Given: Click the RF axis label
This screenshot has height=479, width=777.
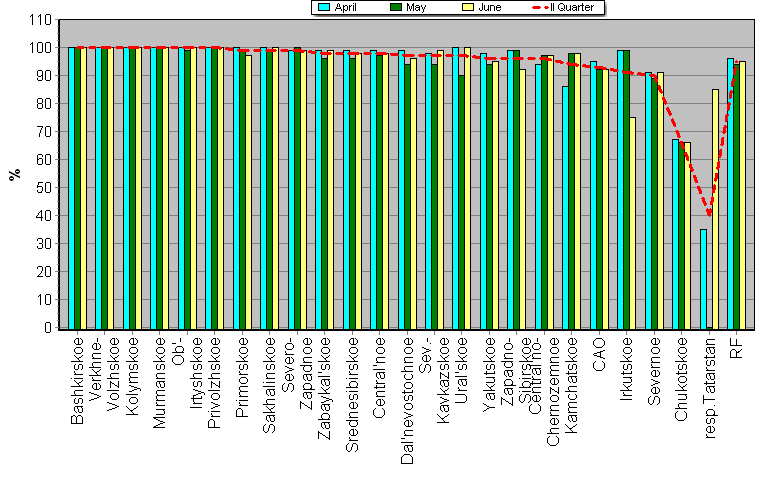Looking at the screenshot, I should 736,348.
